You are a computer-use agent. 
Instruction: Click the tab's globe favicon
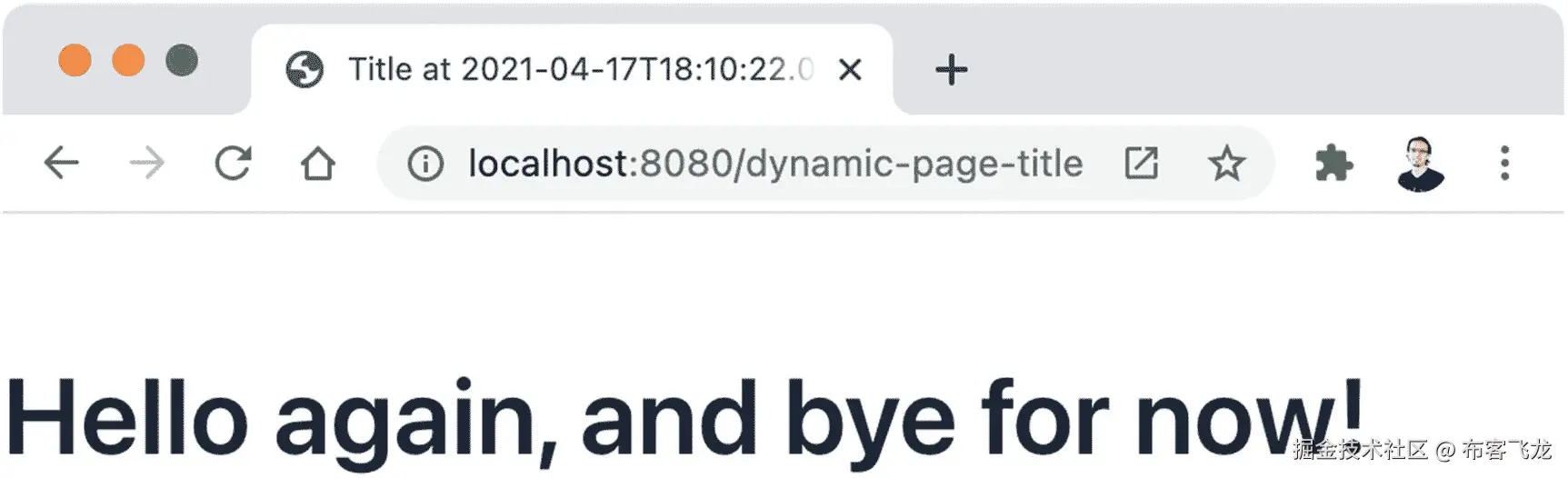pyautogui.click(x=305, y=69)
